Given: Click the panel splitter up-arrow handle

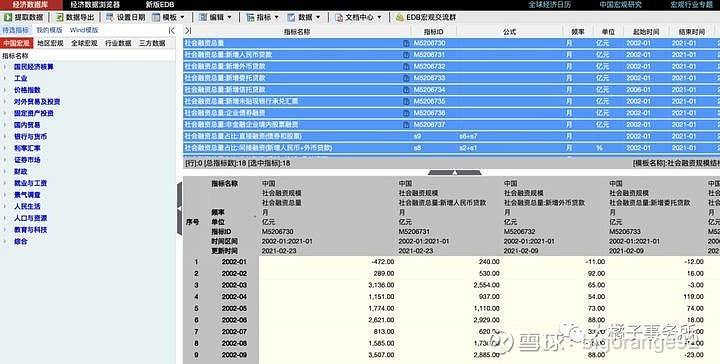Looking at the screenshot, I should [x=455, y=173].
